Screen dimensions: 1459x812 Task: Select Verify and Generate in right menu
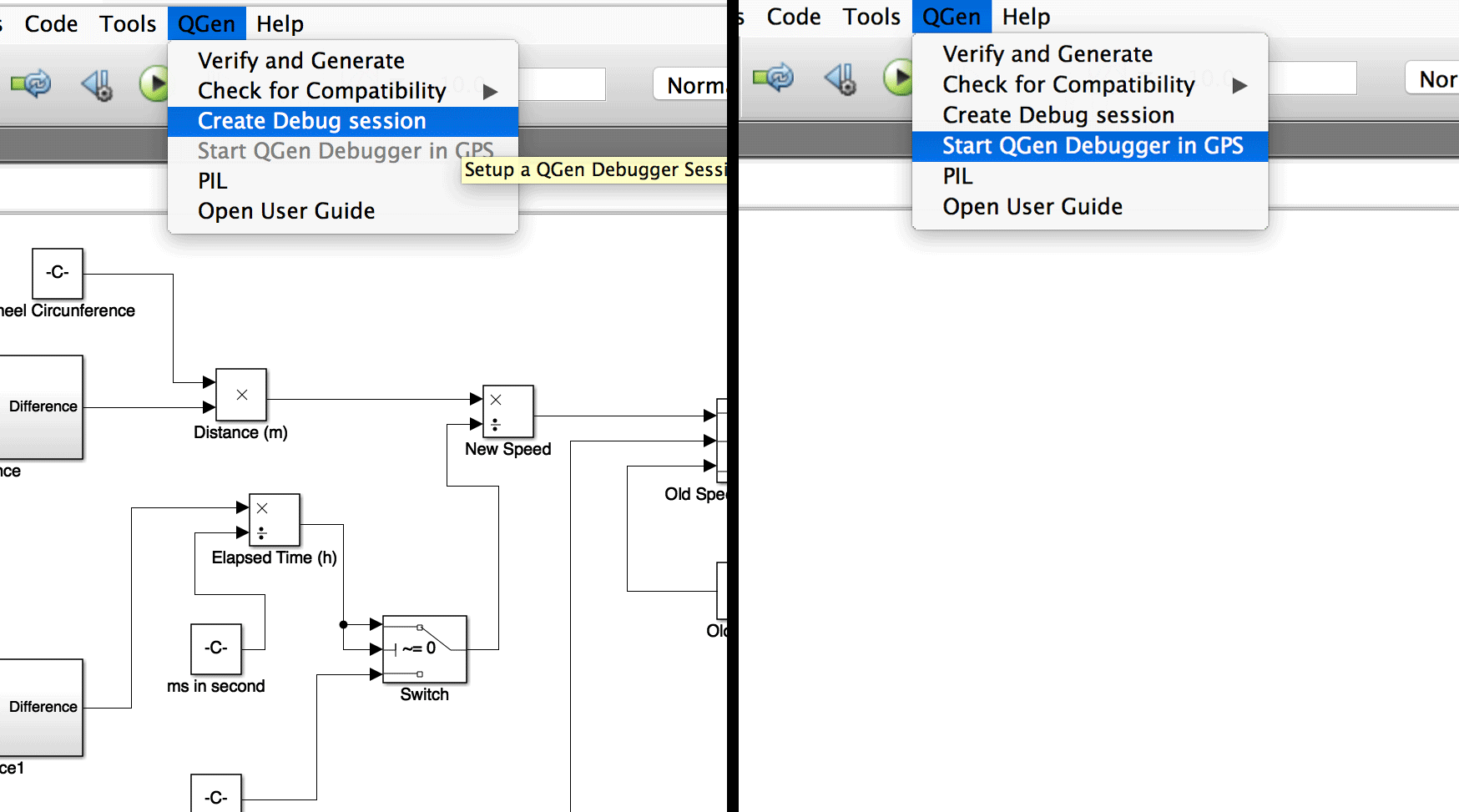[1090, 54]
